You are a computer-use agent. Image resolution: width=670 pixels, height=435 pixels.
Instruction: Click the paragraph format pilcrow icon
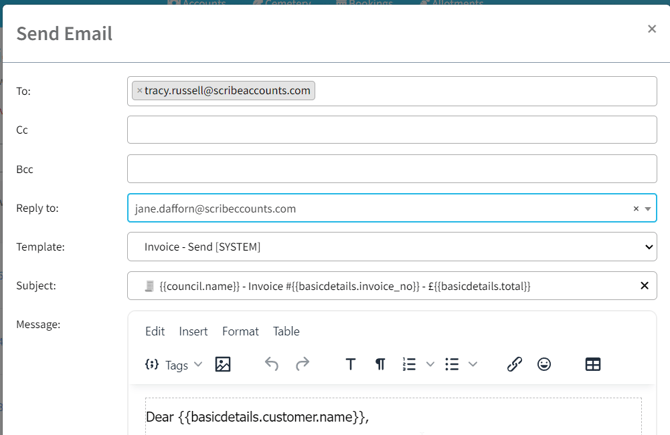coord(380,365)
